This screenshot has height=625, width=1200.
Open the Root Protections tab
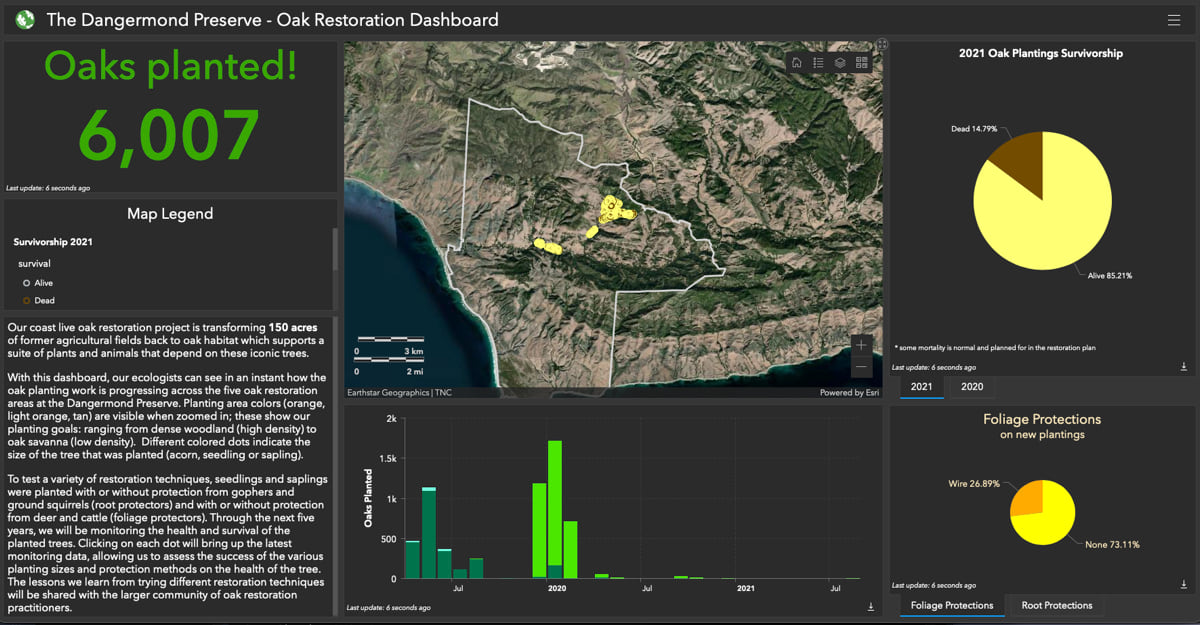1055,605
